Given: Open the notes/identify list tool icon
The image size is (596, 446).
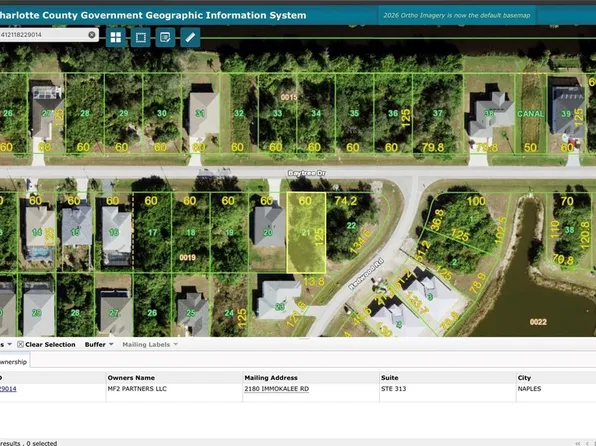Looking at the screenshot, I should [x=165, y=37].
